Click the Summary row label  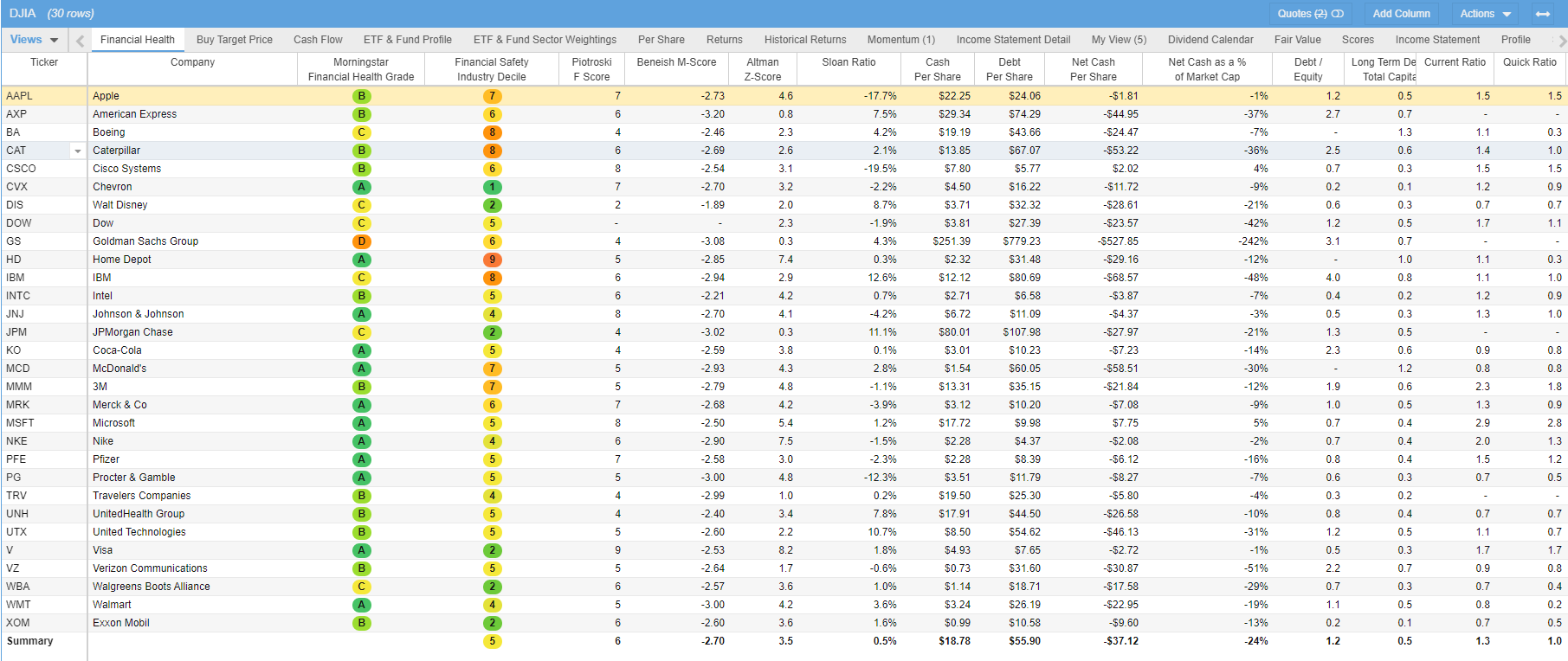[30, 641]
